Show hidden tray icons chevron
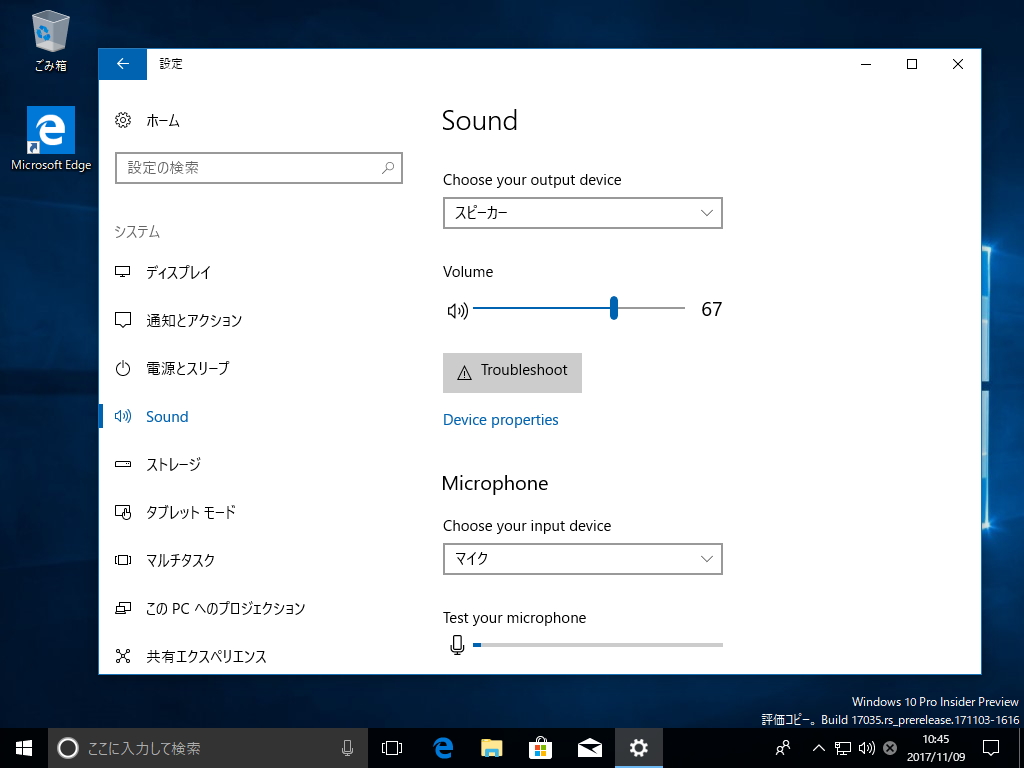The height and width of the screenshot is (768, 1024). (818, 748)
